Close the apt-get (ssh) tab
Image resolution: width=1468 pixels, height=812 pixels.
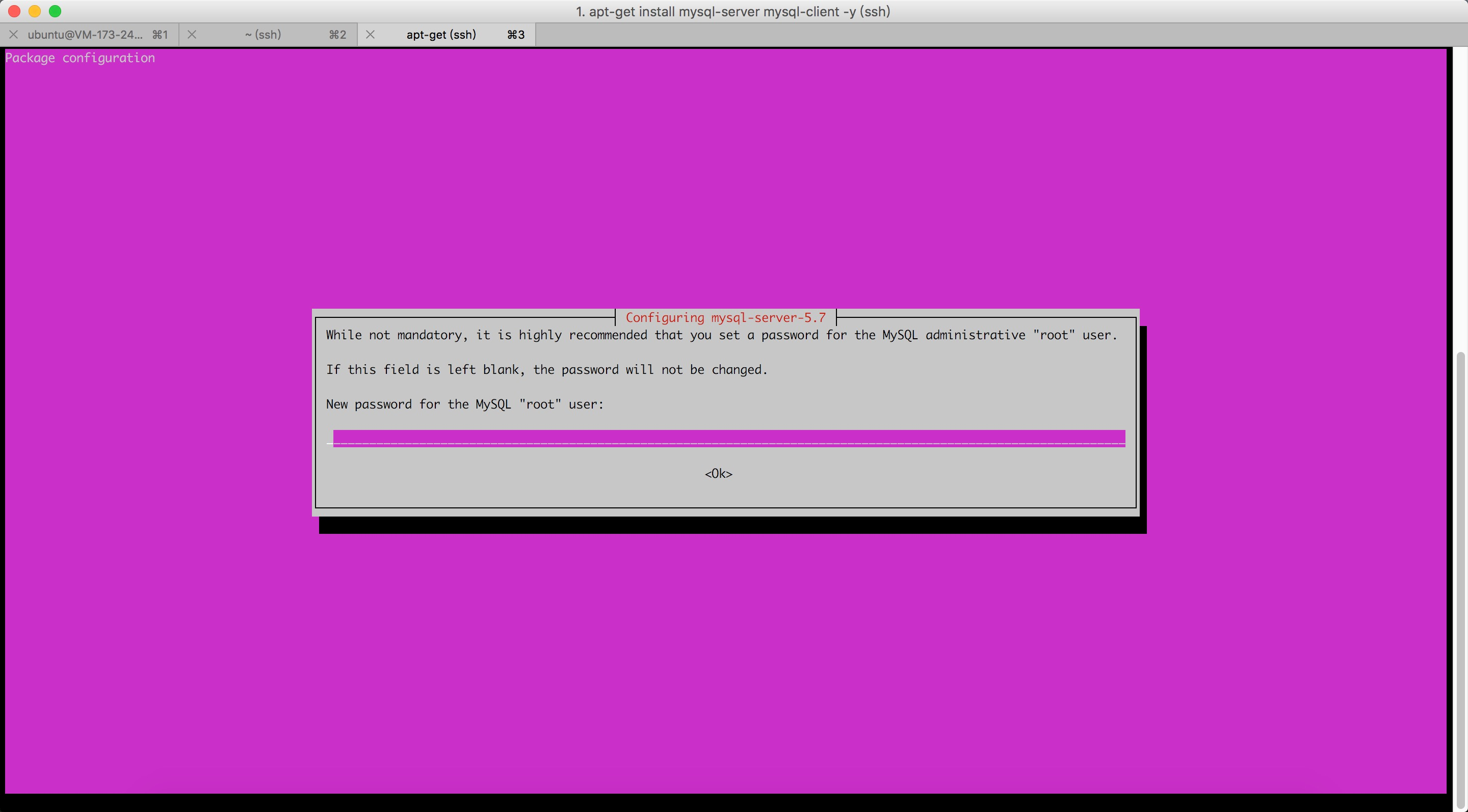(x=371, y=35)
